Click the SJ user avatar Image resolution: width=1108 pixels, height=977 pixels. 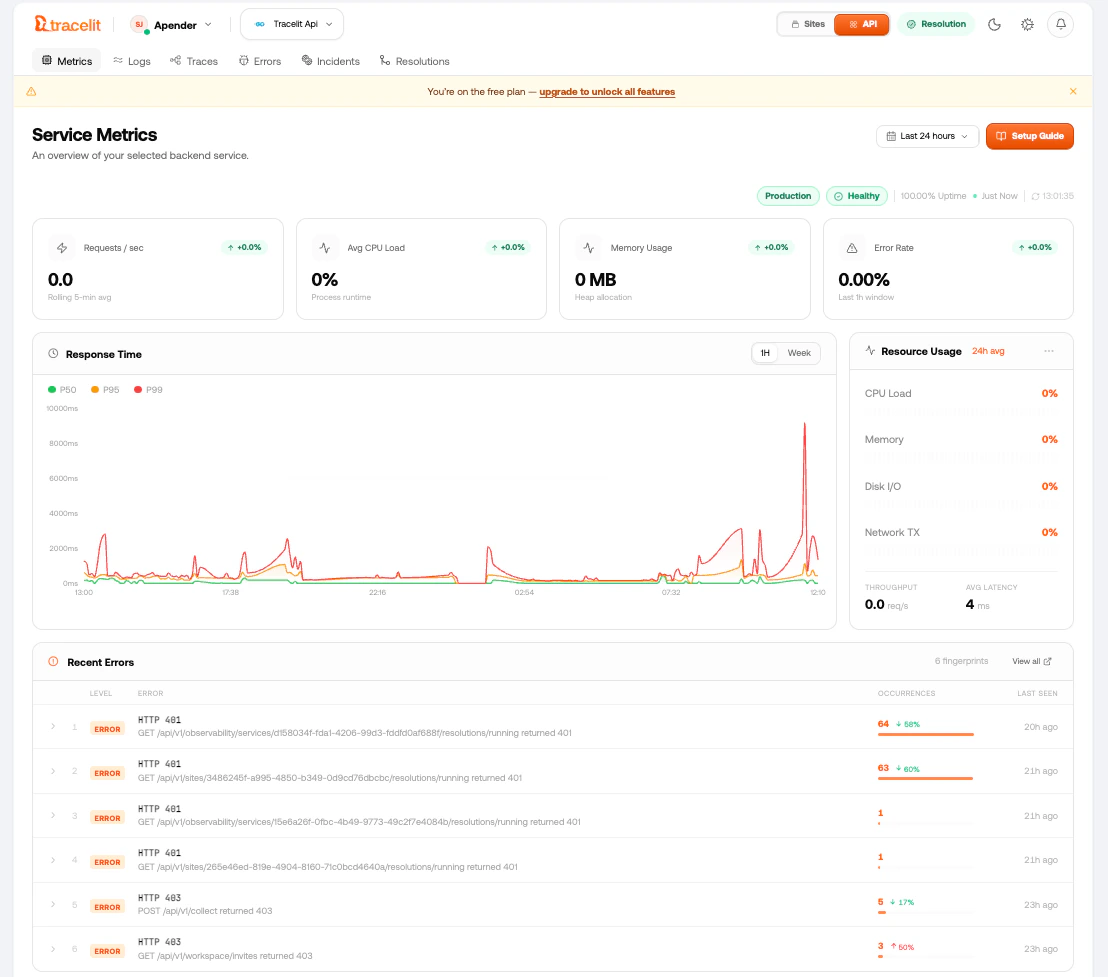(x=139, y=25)
